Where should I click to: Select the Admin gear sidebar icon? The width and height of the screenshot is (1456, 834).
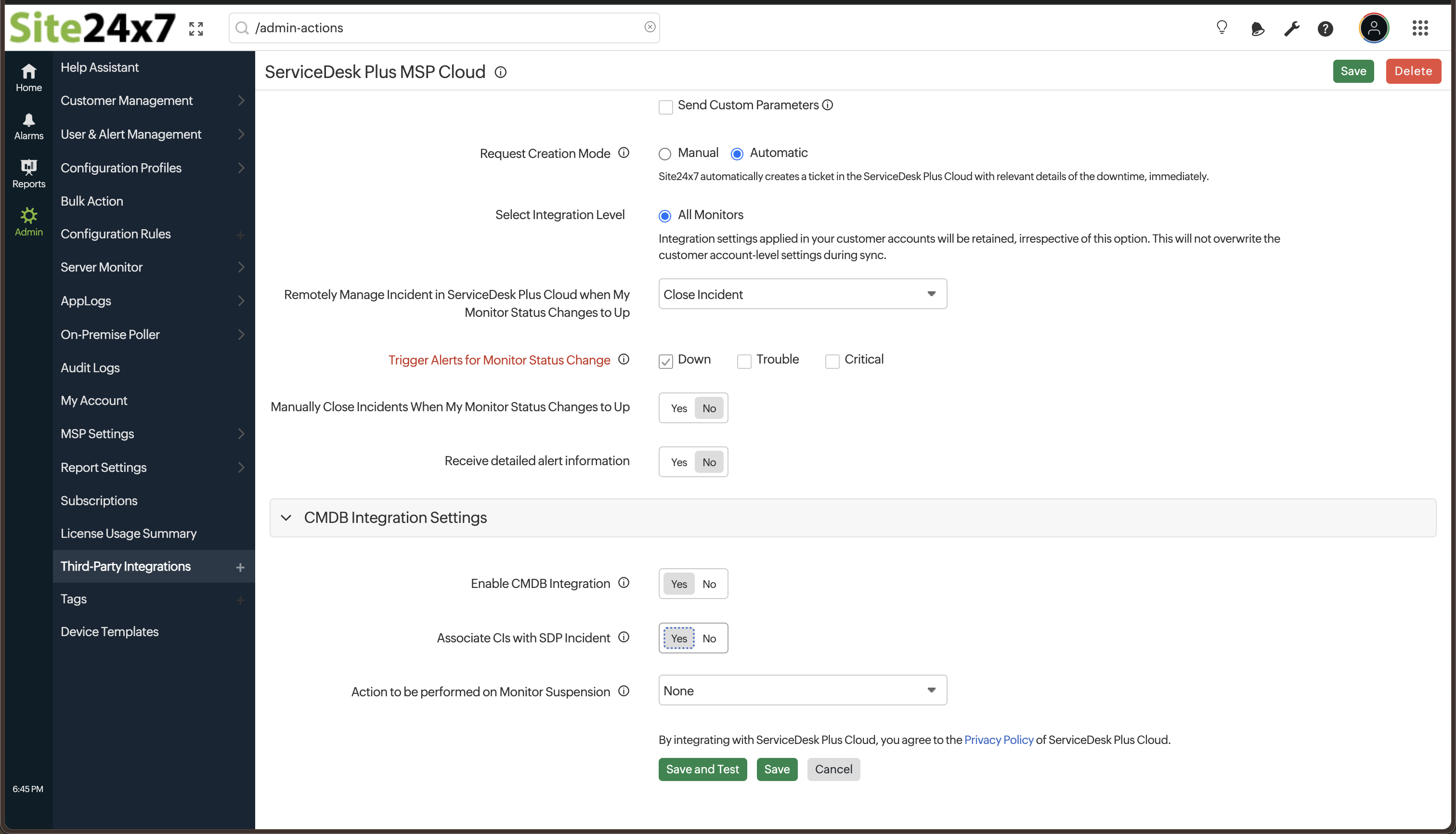pyautogui.click(x=28, y=221)
